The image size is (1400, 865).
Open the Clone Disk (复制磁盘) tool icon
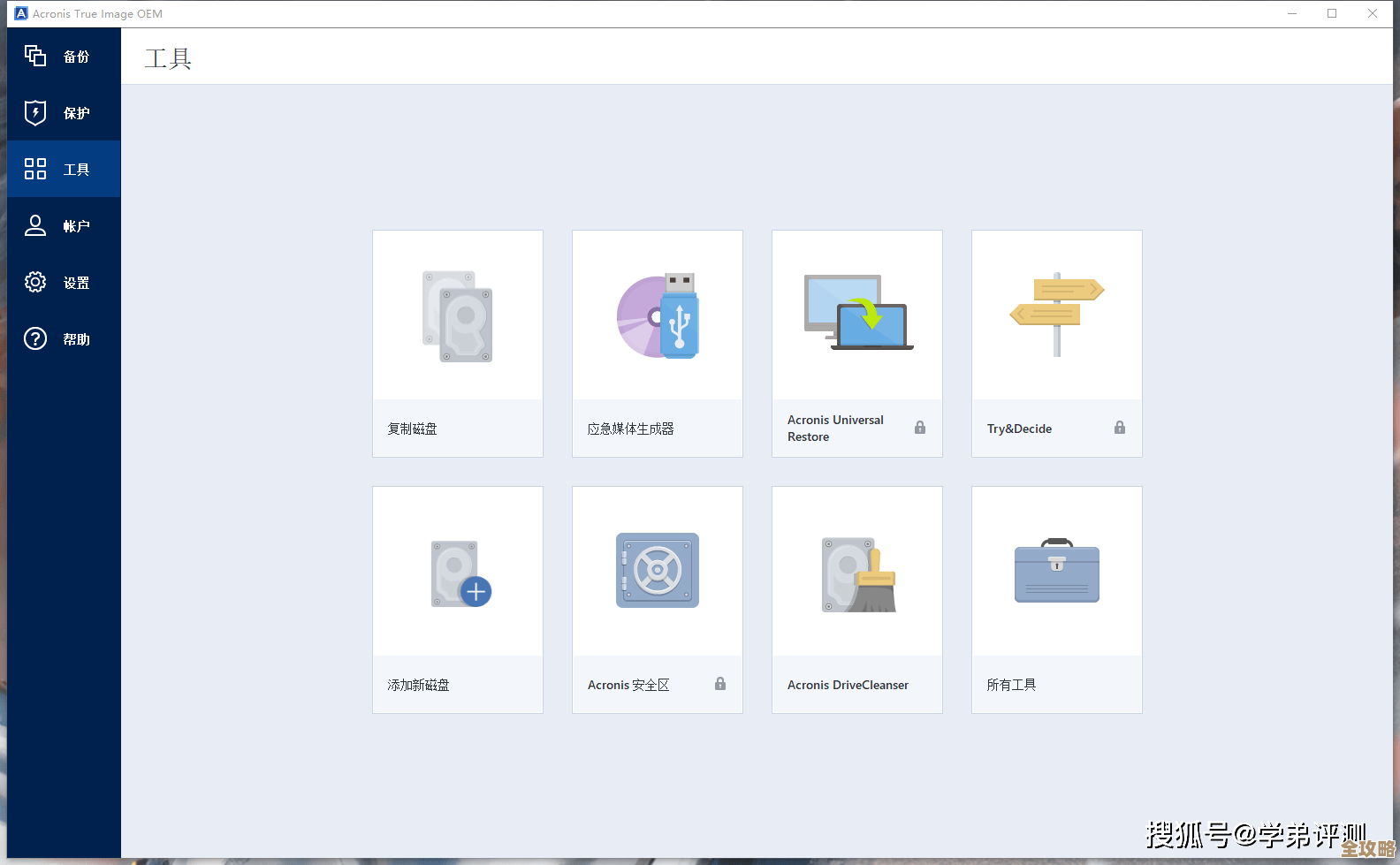(x=457, y=316)
